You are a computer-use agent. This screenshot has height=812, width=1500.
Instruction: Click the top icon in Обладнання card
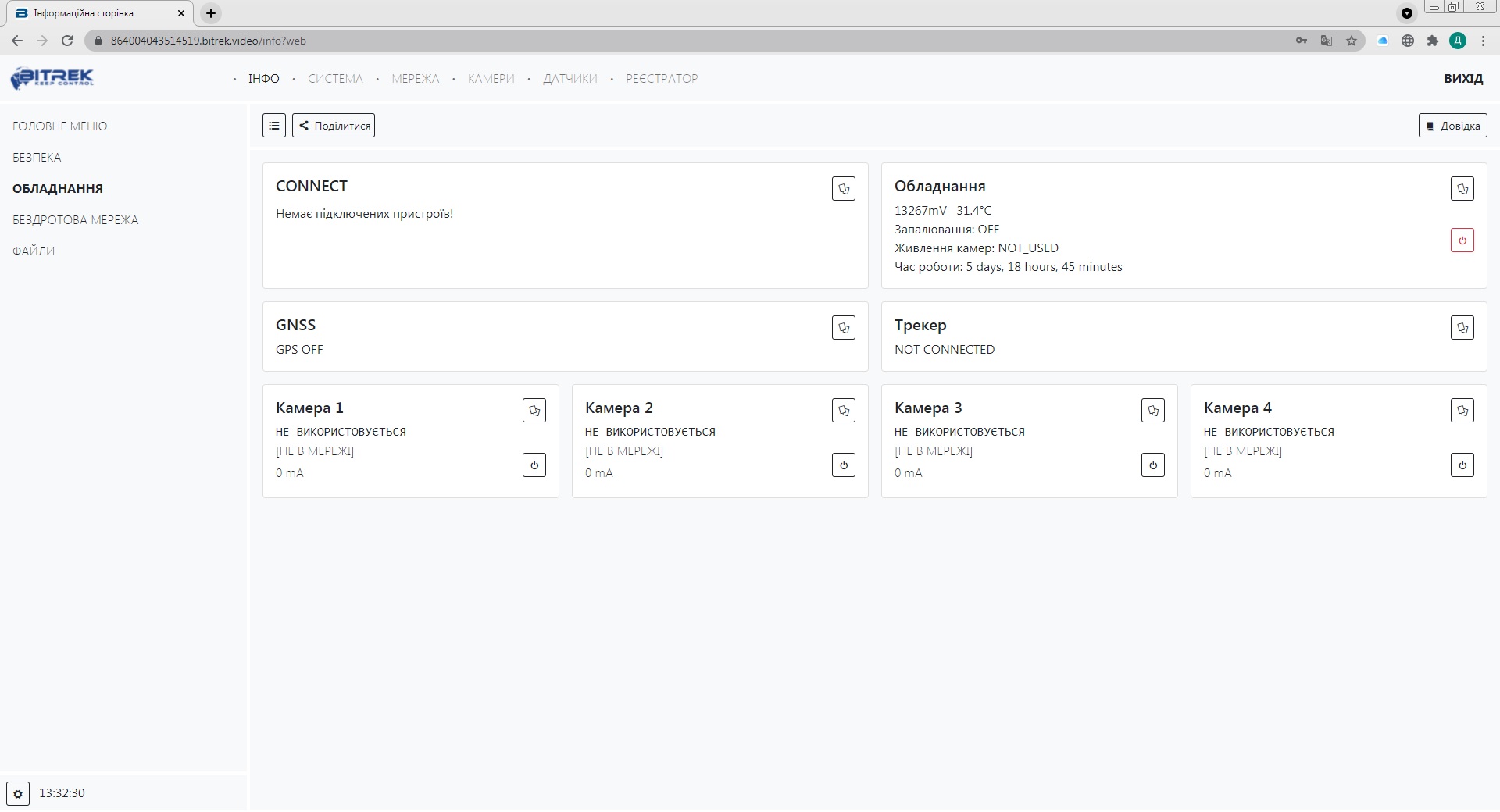pos(1462,189)
